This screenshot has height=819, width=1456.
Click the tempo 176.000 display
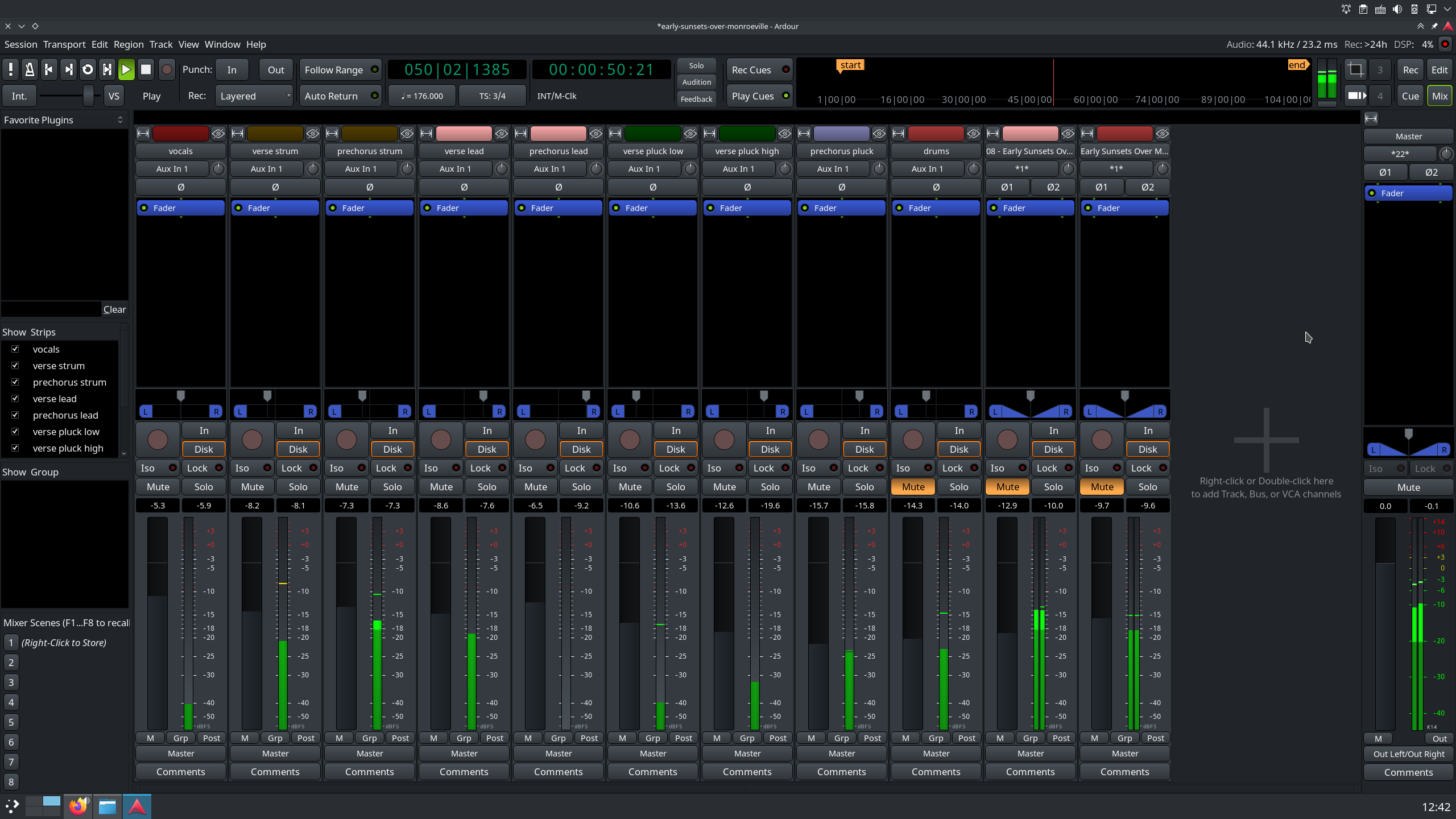tap(422, 96)
